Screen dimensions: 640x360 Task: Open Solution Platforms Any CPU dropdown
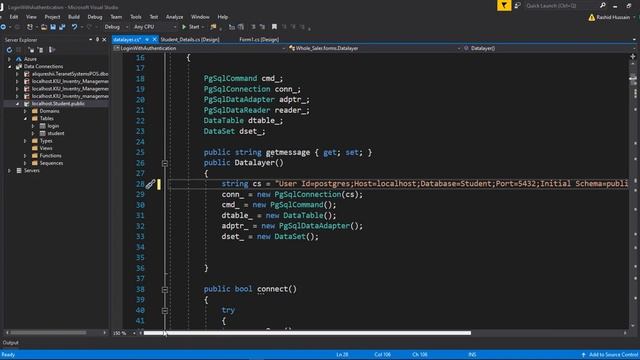click(155, 27)
